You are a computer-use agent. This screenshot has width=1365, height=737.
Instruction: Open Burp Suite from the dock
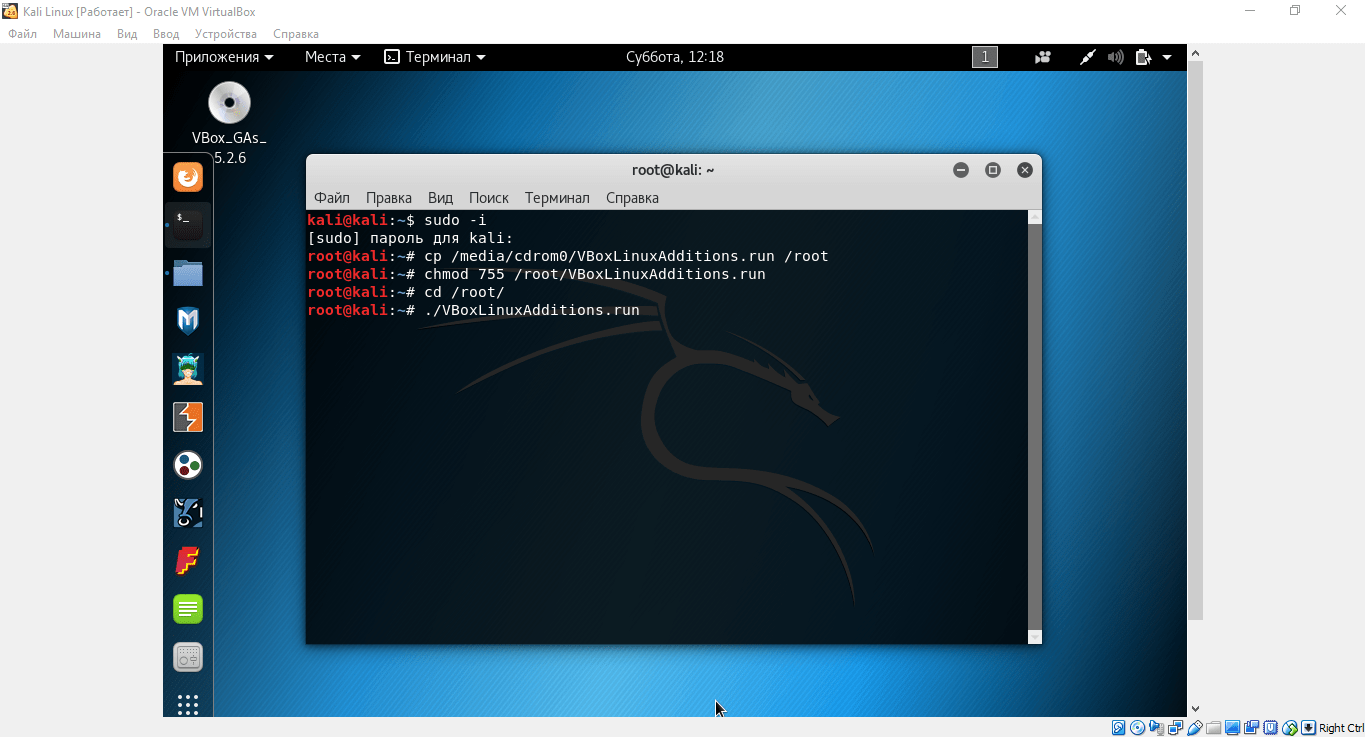coord(188,417)
